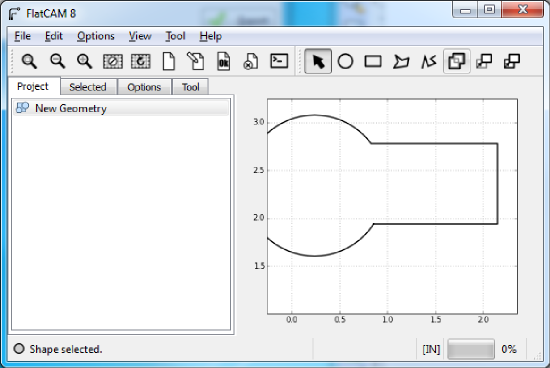Create new blank geometry with page icon
The image size is (550, 368).
click(x=169, y=61)
